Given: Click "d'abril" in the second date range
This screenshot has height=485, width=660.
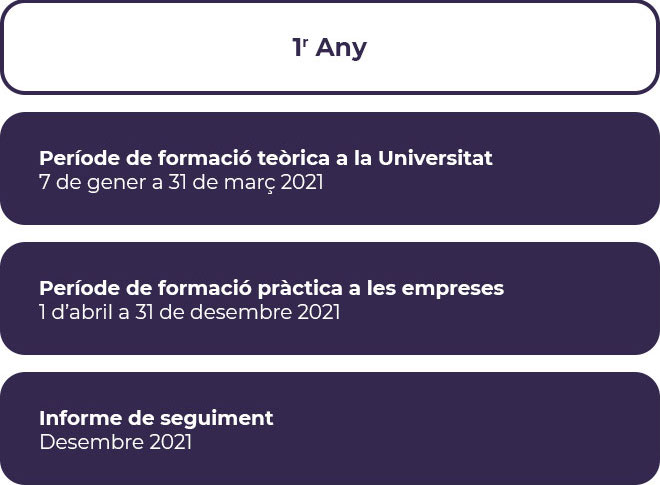Looking at the screenshot, I should pyautogui.click(x=82, y=312).
